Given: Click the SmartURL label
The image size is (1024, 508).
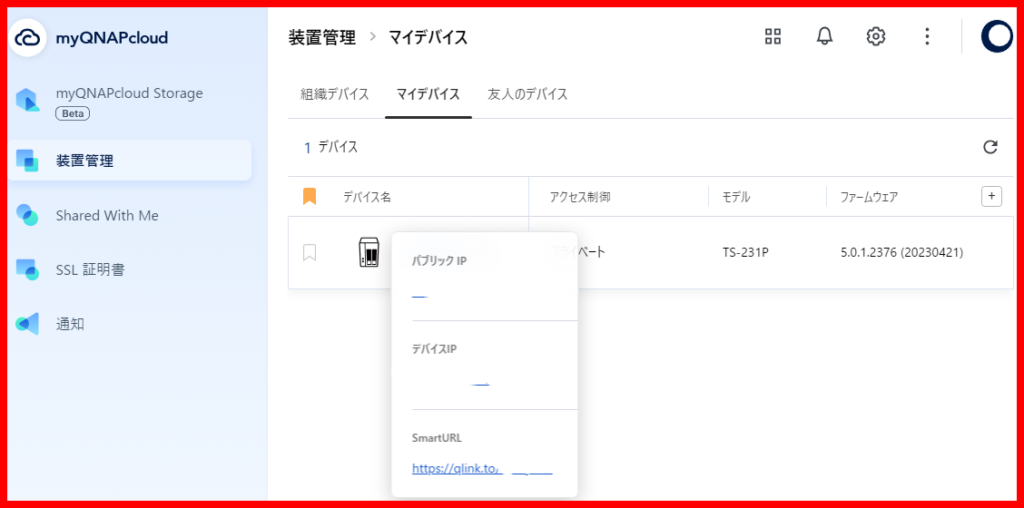Looking at the screenshot, I should (x=437, y=438).
